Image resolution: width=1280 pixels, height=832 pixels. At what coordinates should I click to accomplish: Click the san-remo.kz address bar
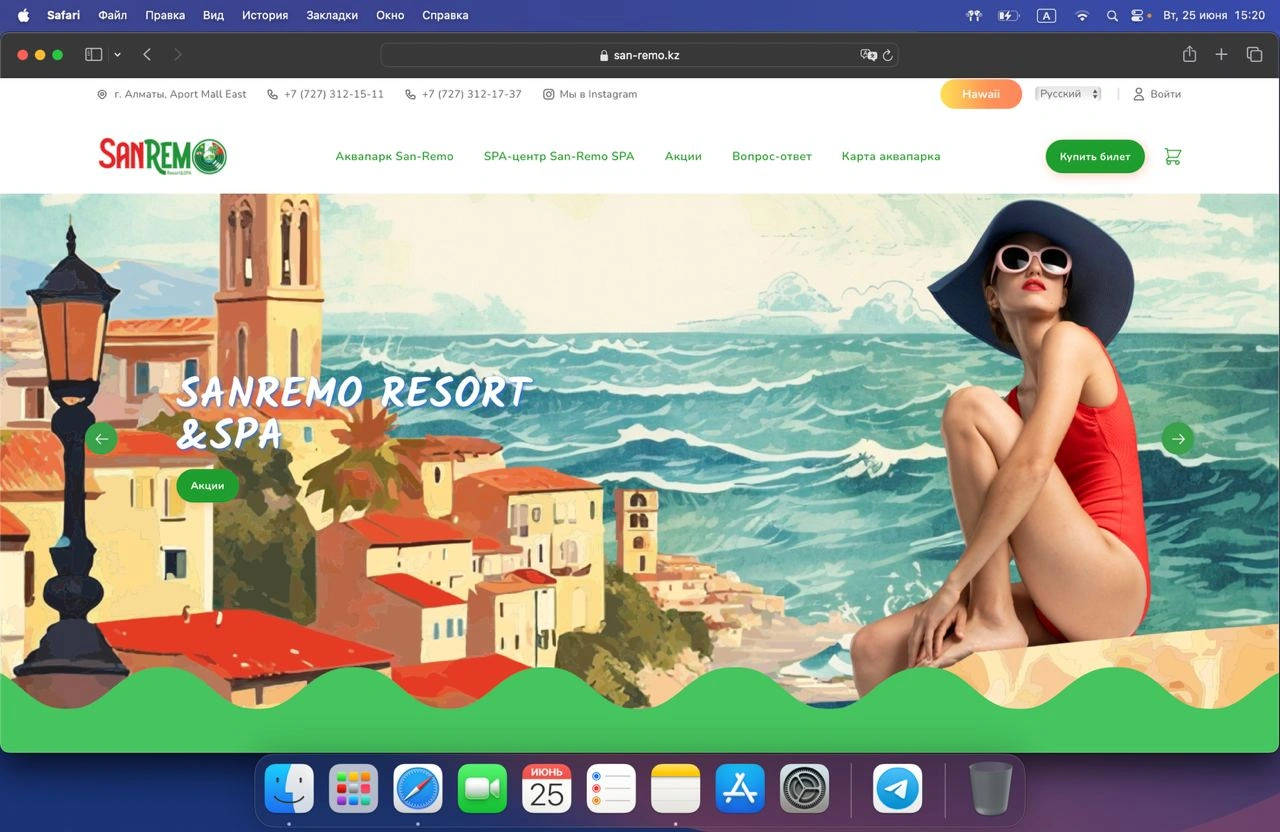(x=639, y=55)
